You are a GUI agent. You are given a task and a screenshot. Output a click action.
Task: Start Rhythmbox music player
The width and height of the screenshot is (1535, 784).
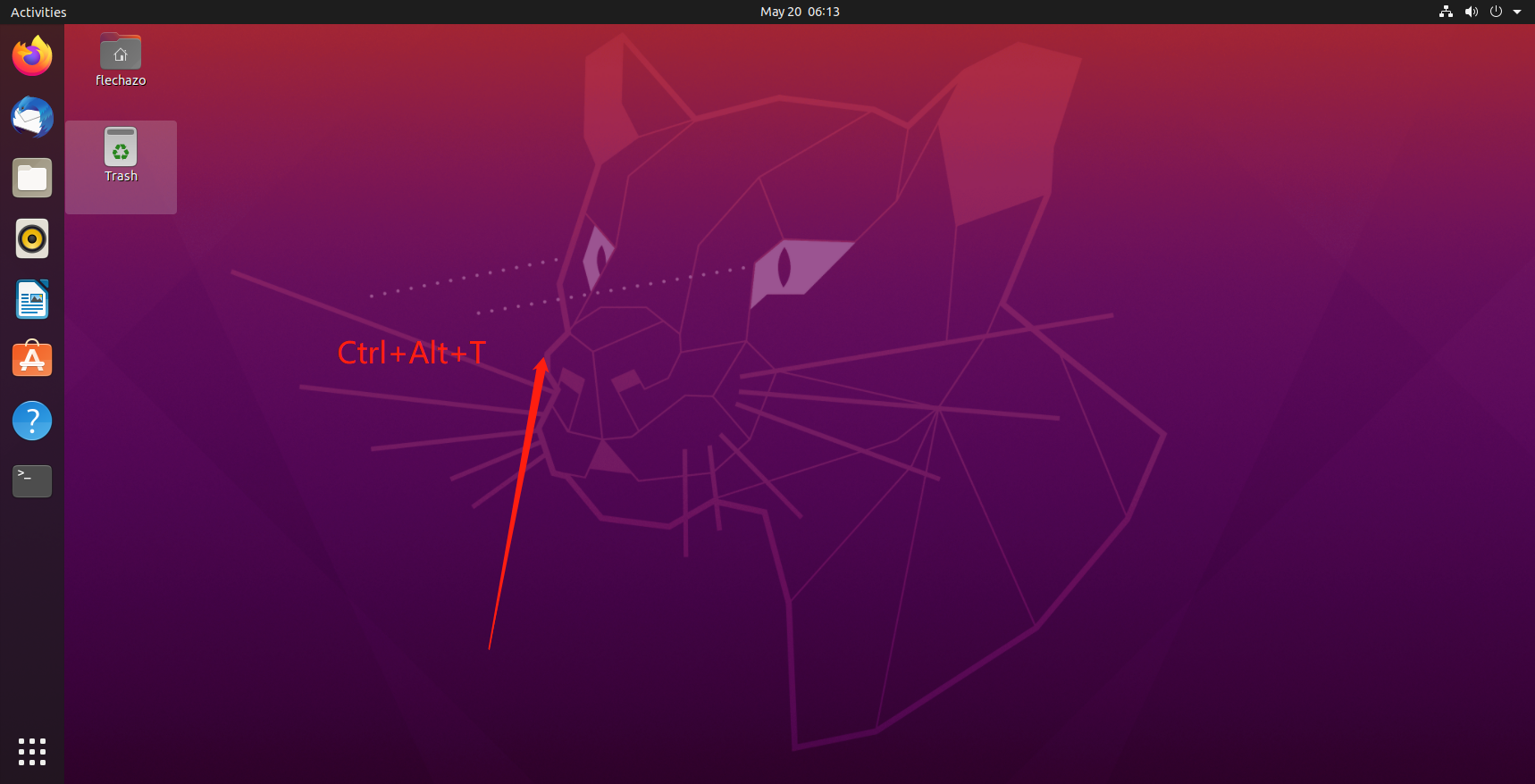pyautogui.click(x=32, y=238)
